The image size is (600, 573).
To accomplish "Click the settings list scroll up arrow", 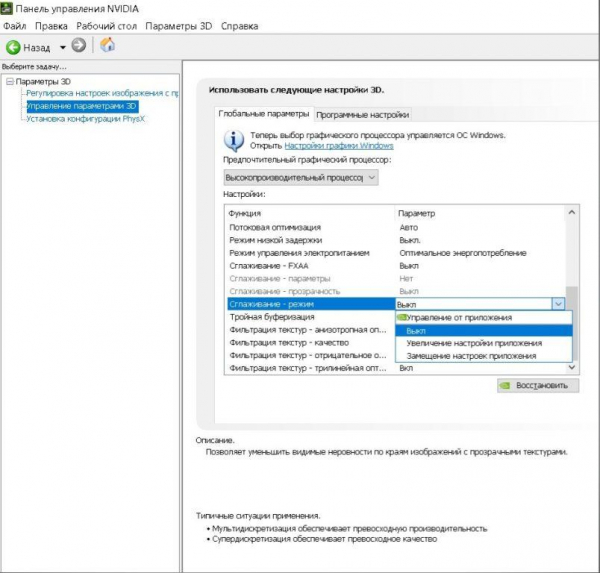I will (x=572, y=212).
